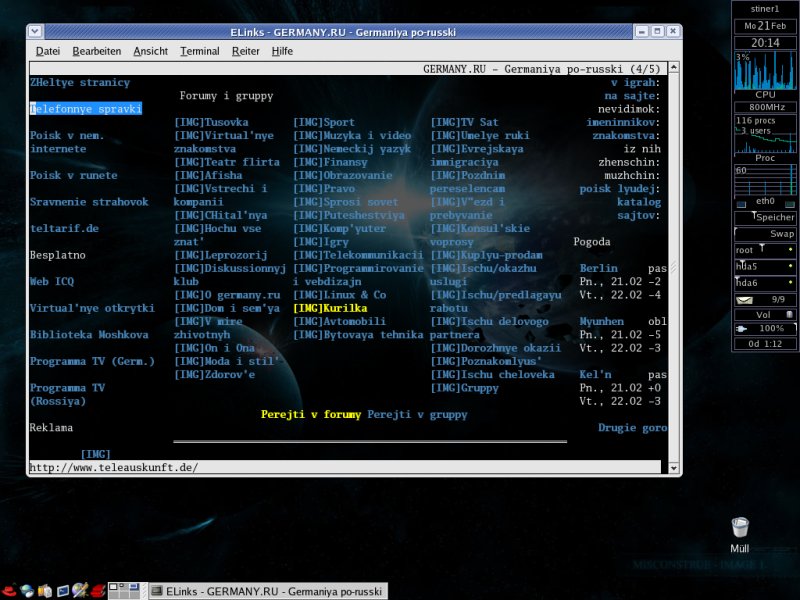800x600 pixels.
Task: Open the Avtomobili forum link
Action: click(340, 321)
